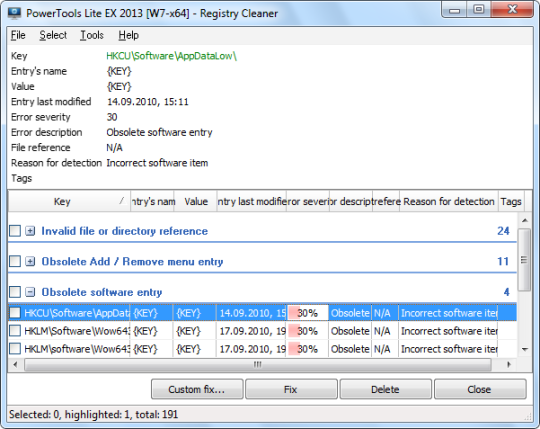This screenshot has height=429, width=540.
Task: Click the vertical scrollbar thumb
Action: tap(525, 260)
